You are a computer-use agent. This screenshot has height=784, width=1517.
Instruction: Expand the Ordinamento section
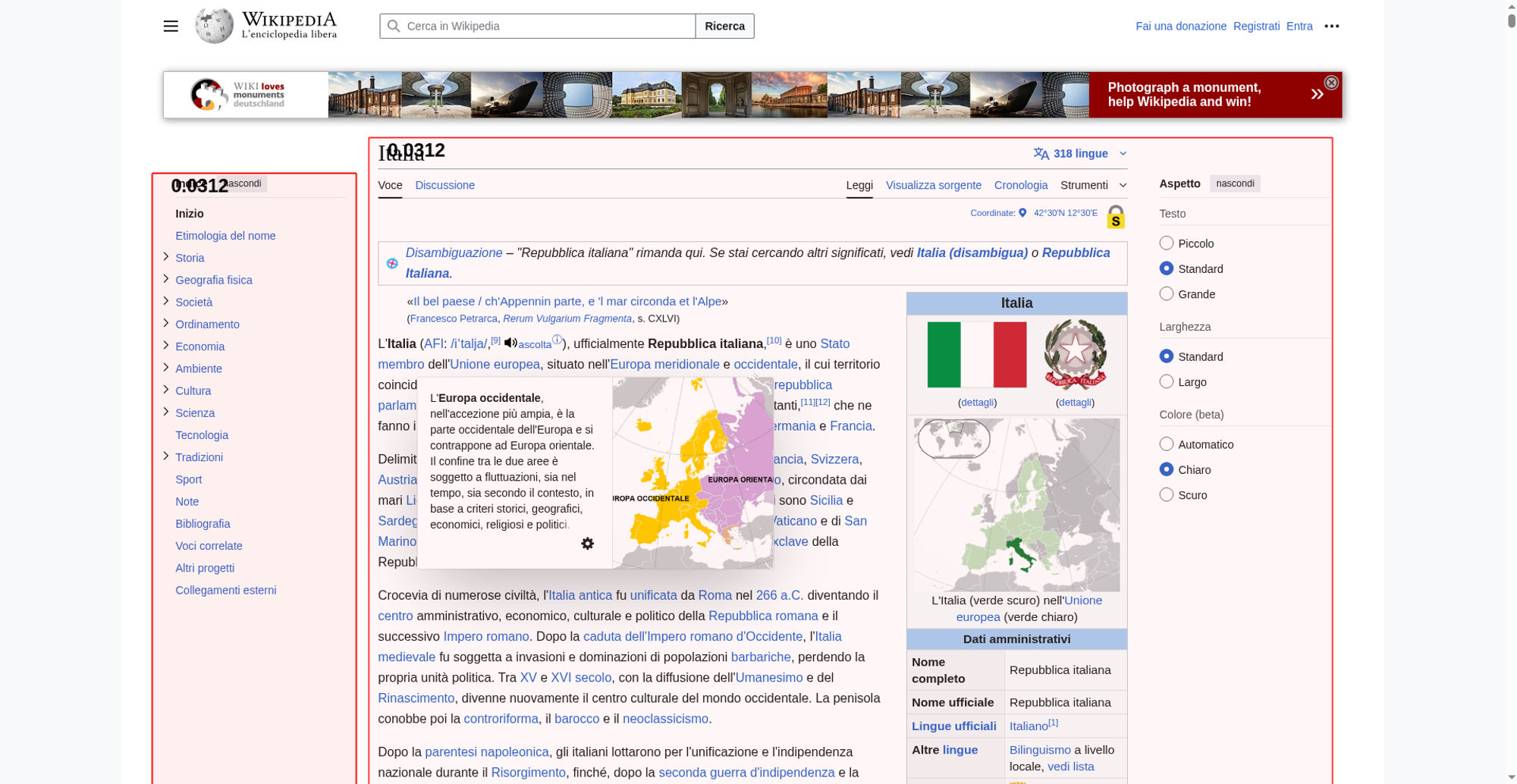[x=165, y=323]
